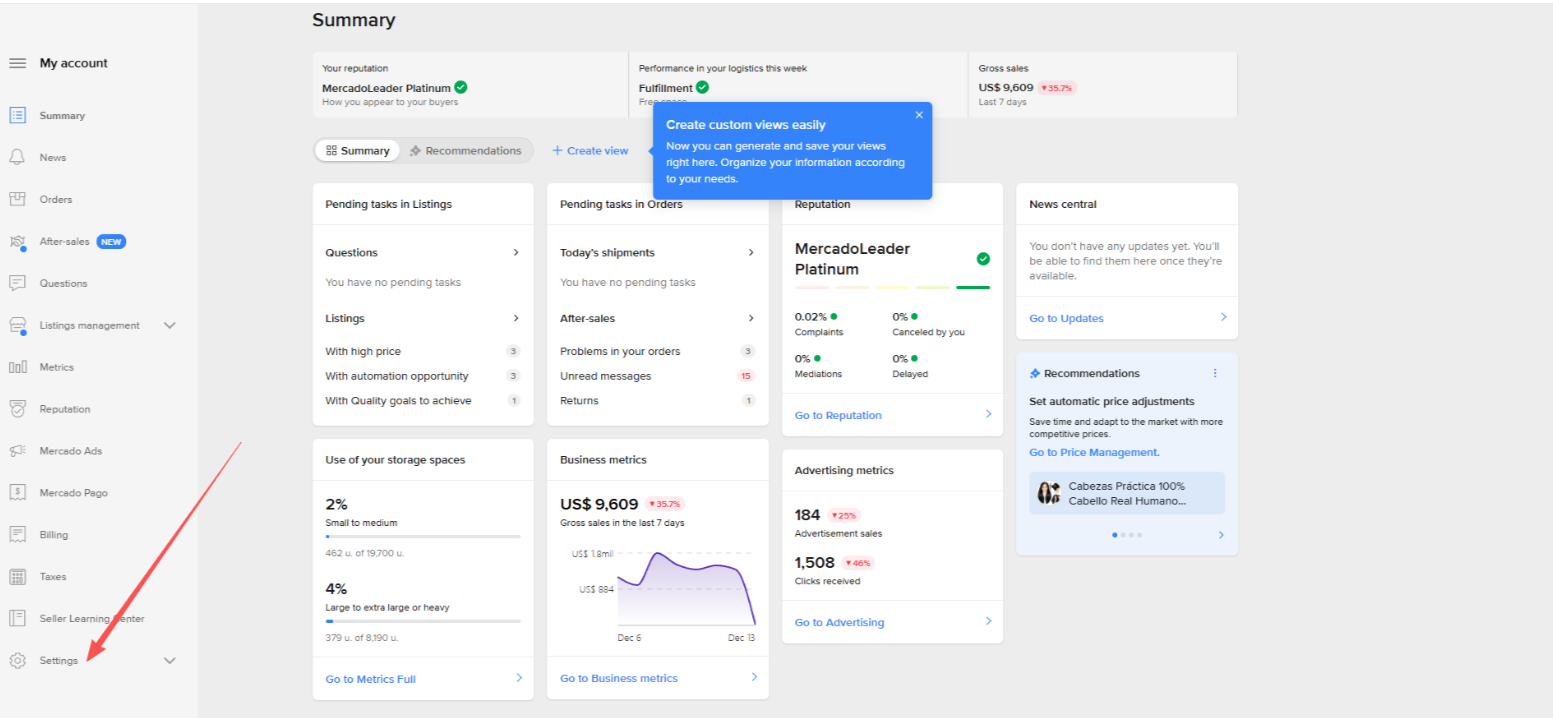The height and width of the screenshot is (718, 1553).
Task: Click the Orders box icon in sidebar
Action: coord(17,199)
